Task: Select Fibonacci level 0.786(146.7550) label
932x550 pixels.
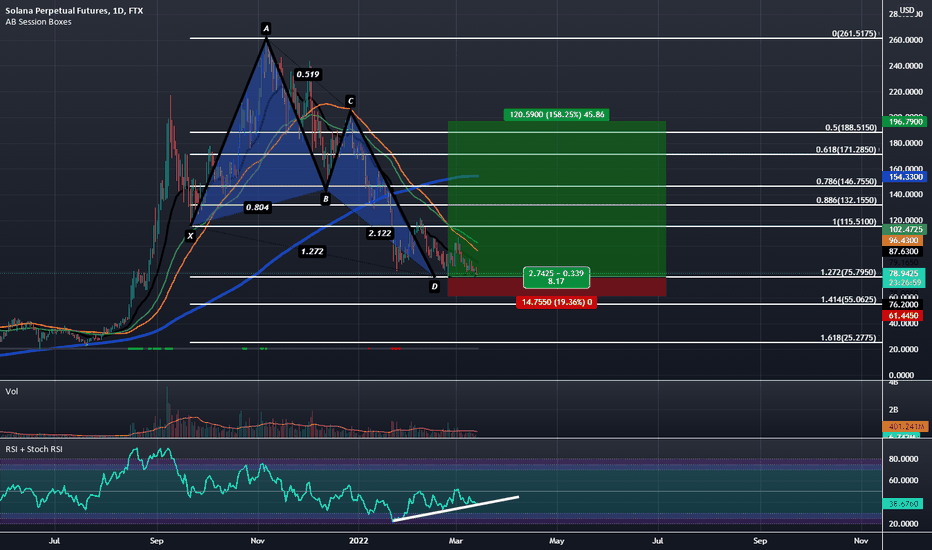Action: 846,181
